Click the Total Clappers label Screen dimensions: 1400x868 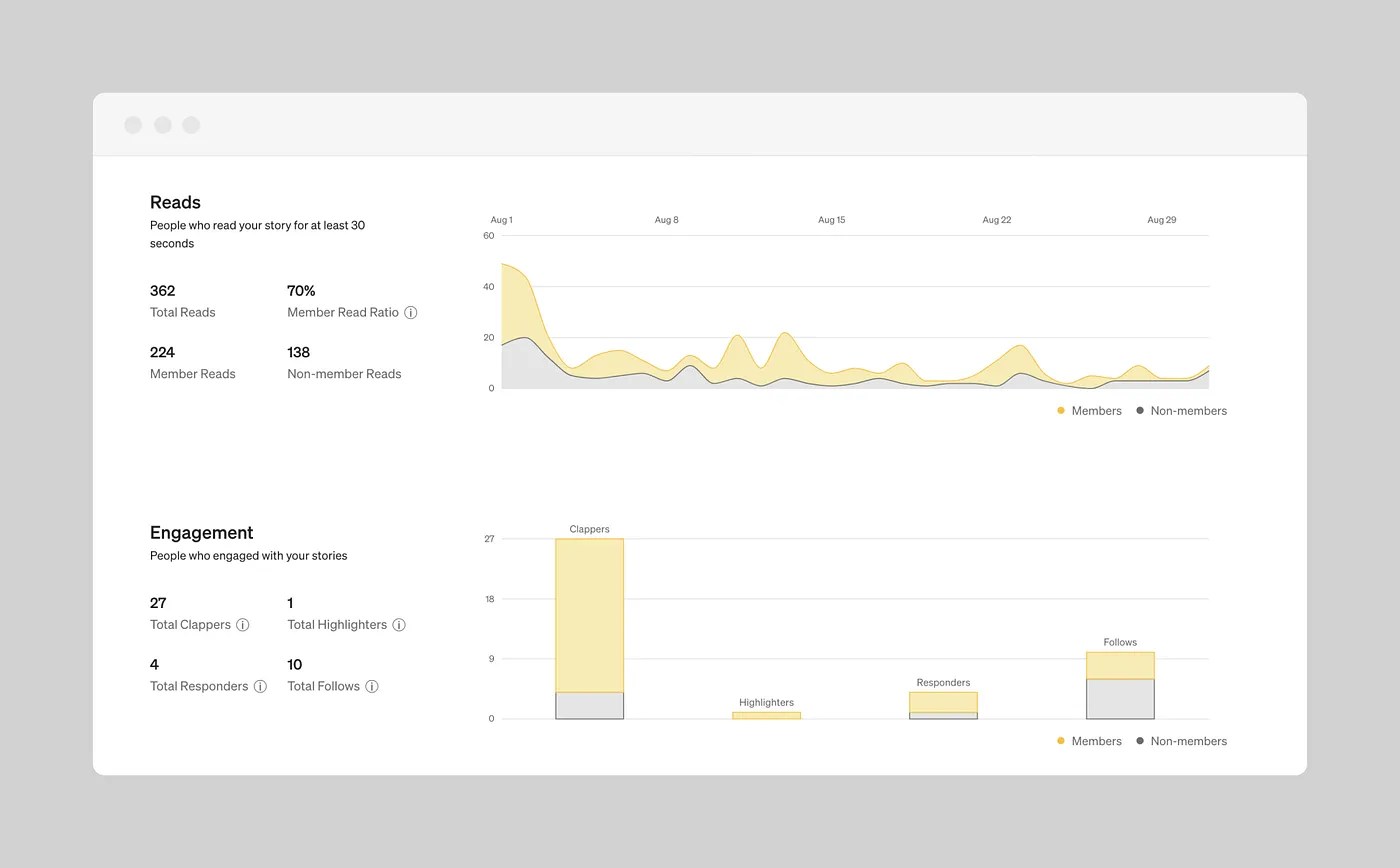[x=190, y=625]
